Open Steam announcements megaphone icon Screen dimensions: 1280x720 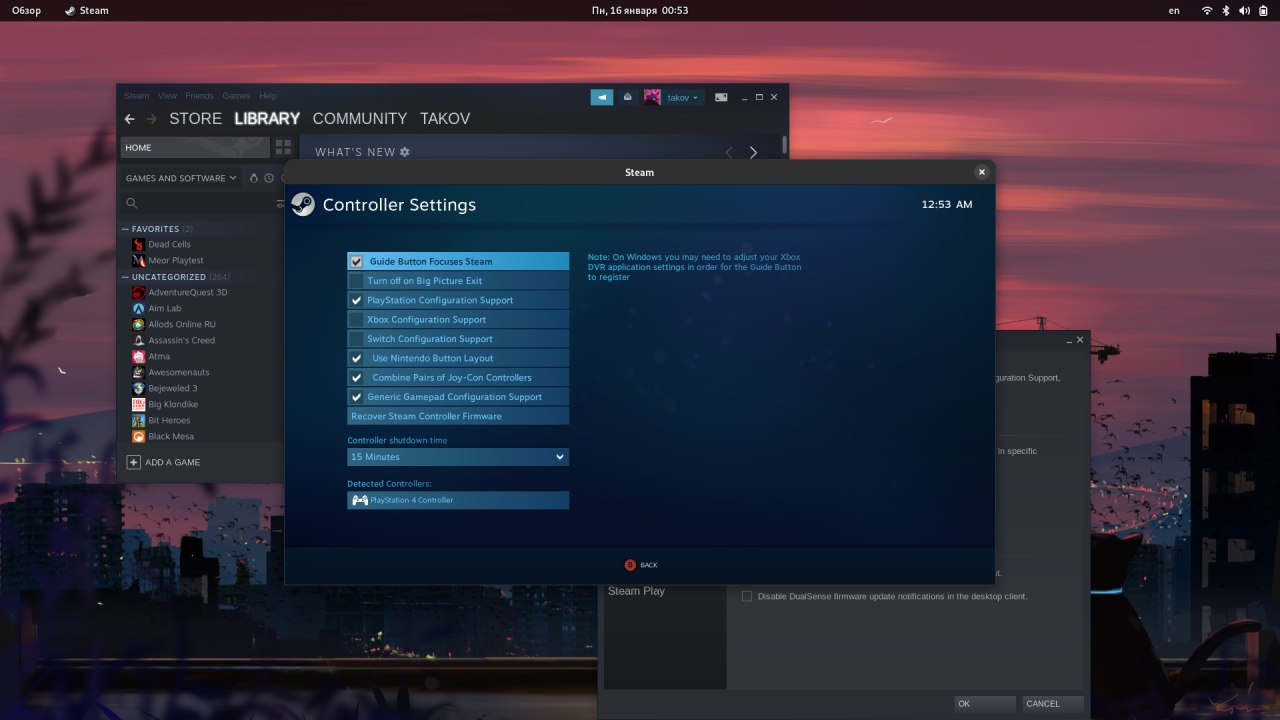click(x=602, y=97)
